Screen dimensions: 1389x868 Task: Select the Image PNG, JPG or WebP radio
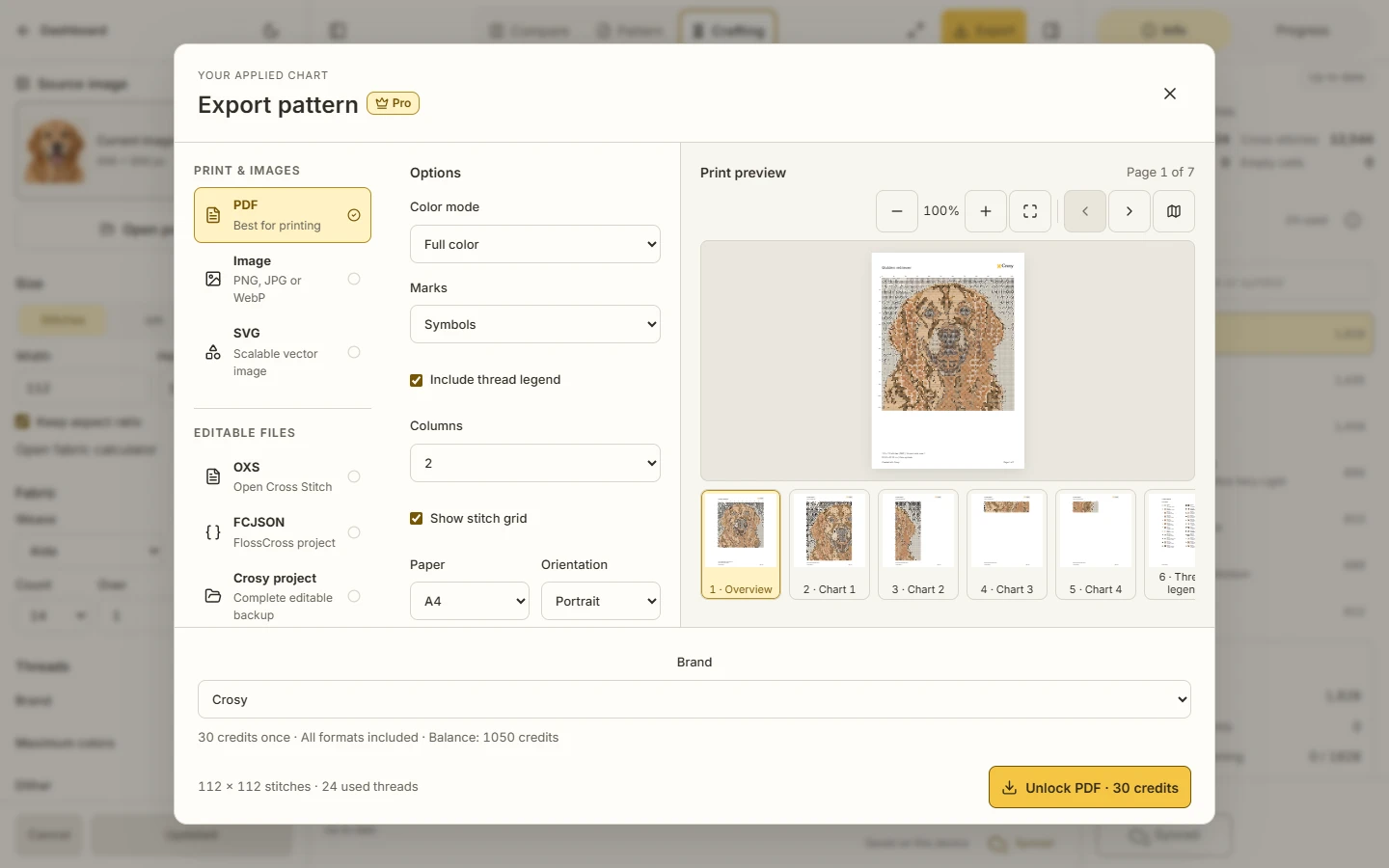click(x=354, y=279)
